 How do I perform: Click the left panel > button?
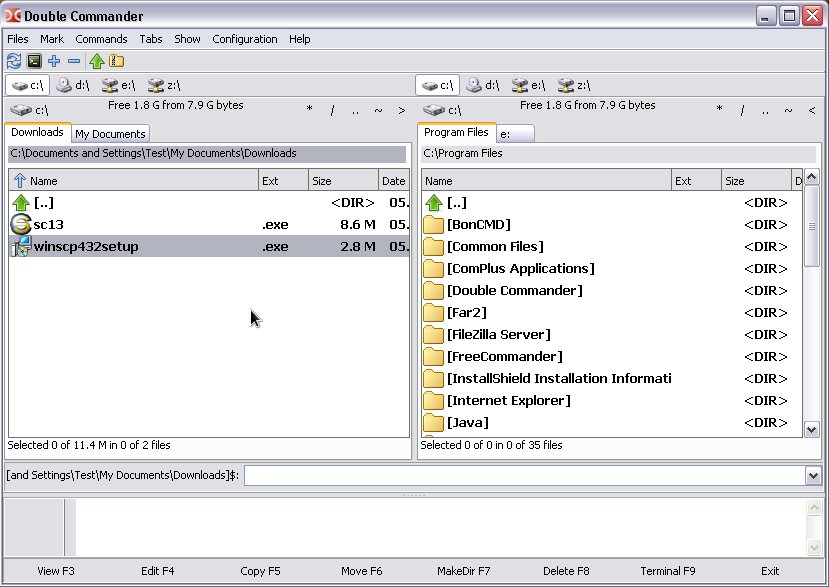pyautogui.click(x=401, y=109)
